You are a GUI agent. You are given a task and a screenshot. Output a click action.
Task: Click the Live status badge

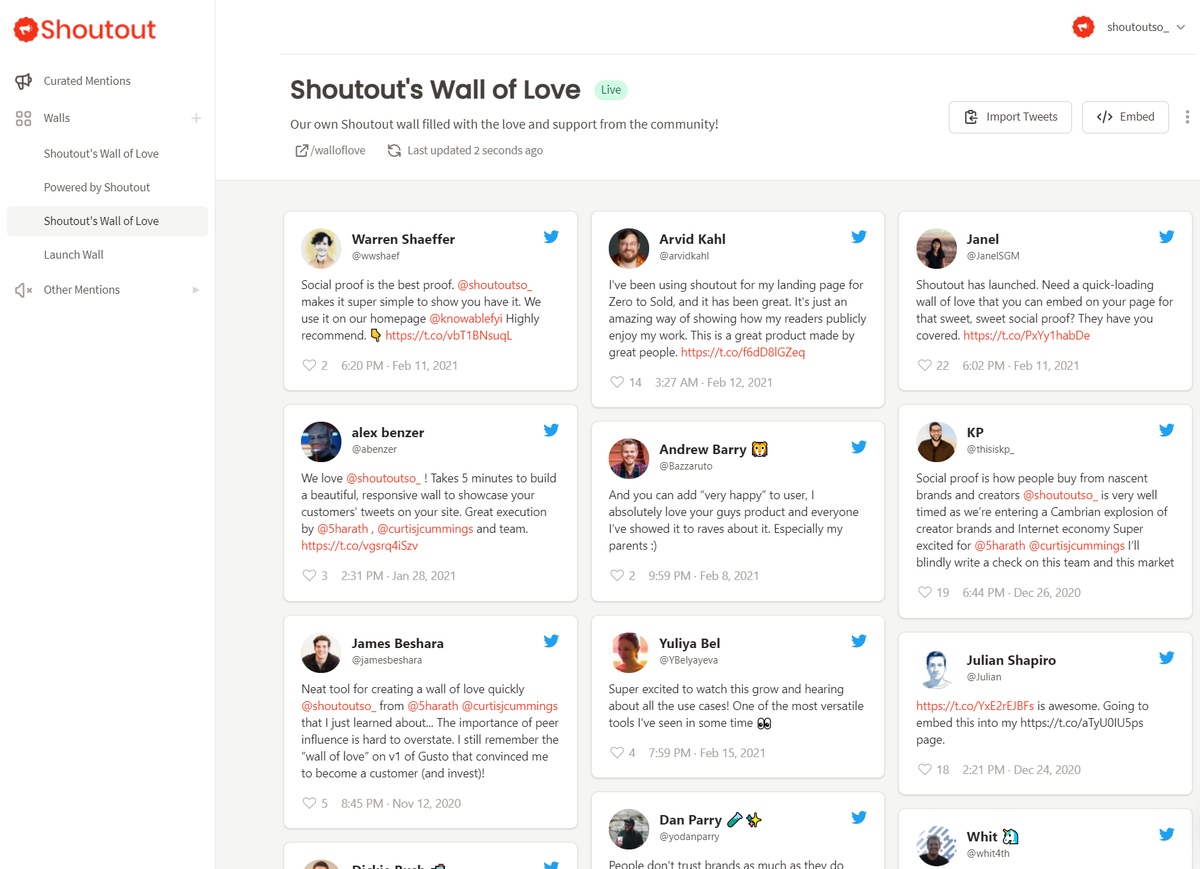pyautogui.click(x=611, y=90)
